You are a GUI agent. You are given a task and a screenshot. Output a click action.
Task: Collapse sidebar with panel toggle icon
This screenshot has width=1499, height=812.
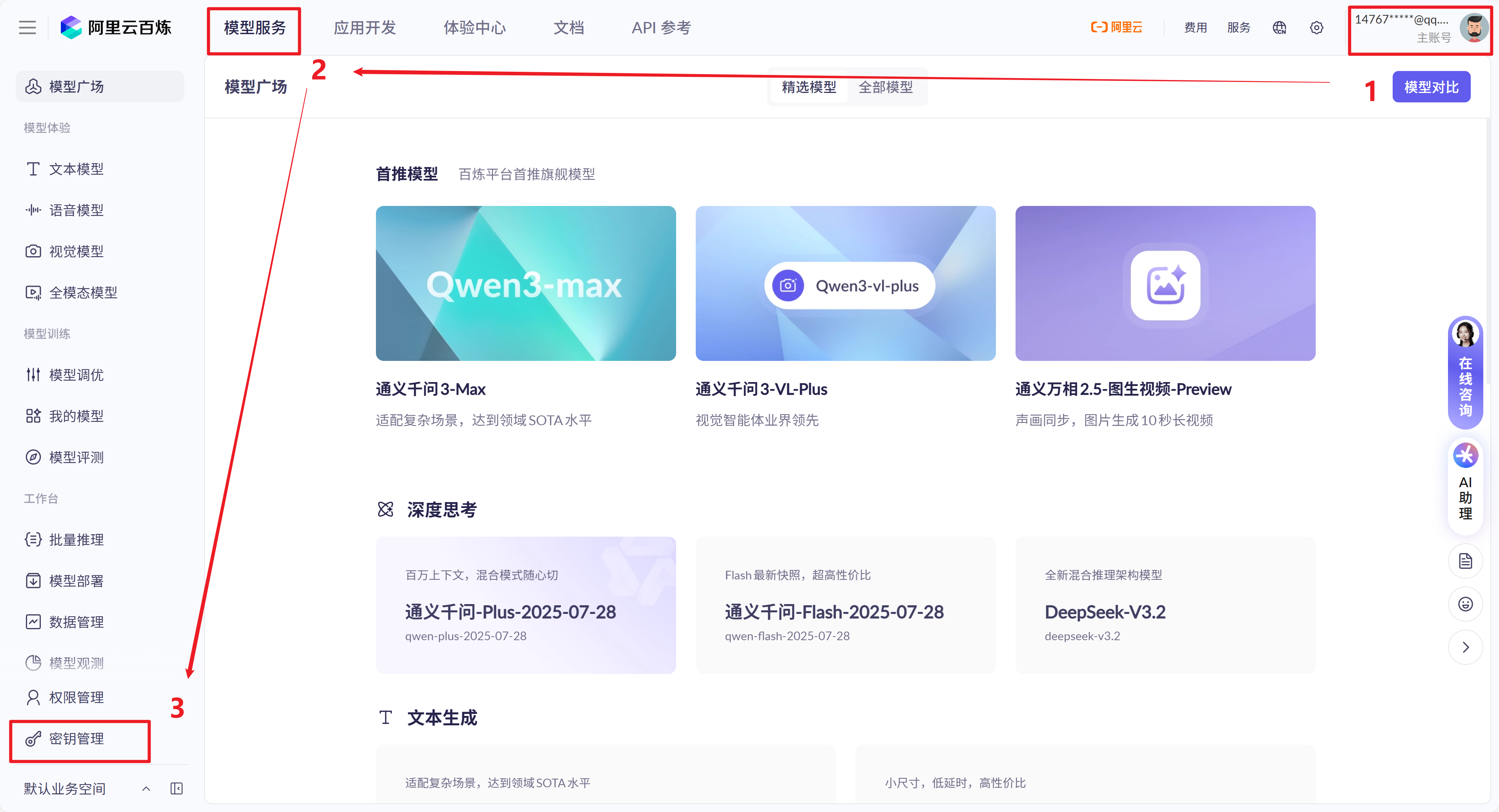tap(176, 789)
